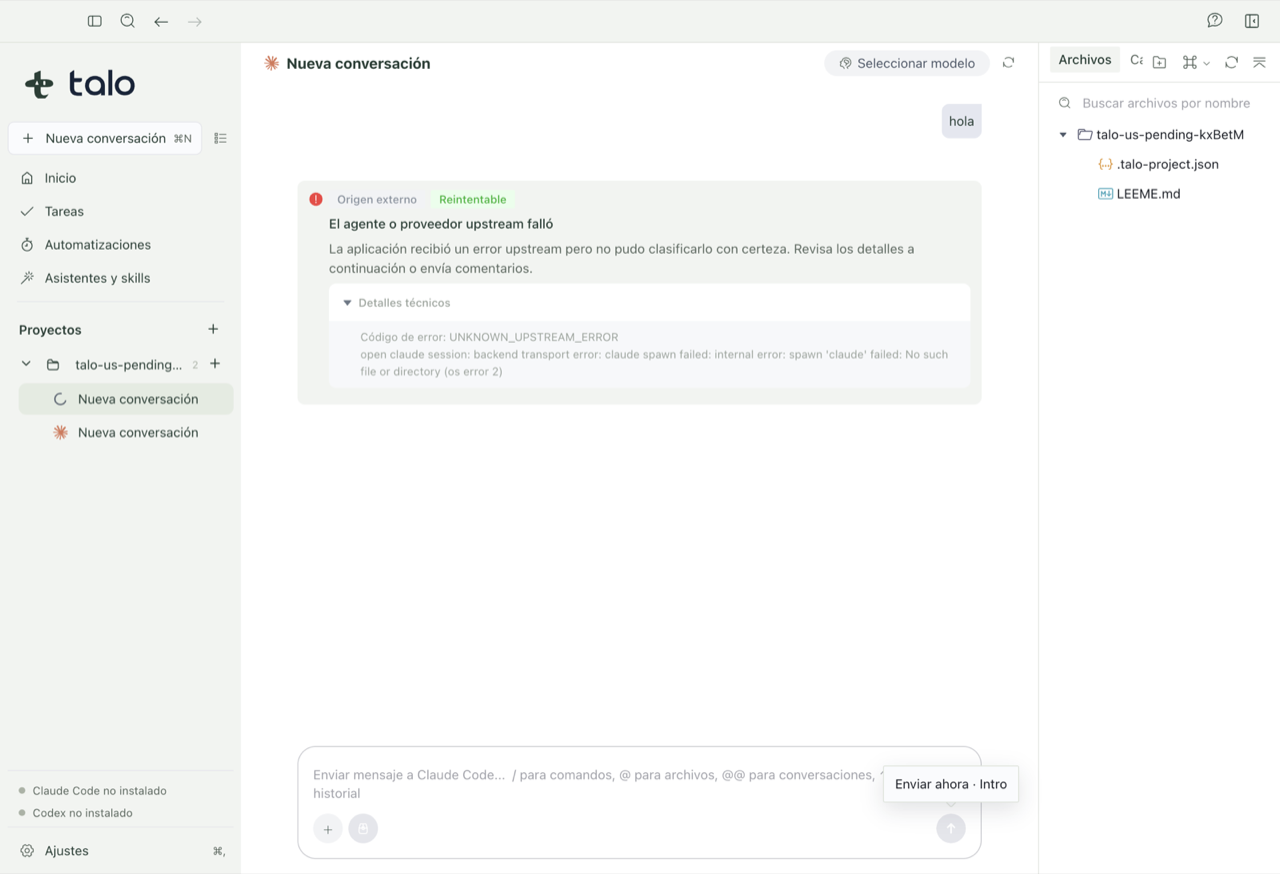Screen dimensions: 1280x874
Task: Click the composer button beside the plus
Action: pos(363,829)
